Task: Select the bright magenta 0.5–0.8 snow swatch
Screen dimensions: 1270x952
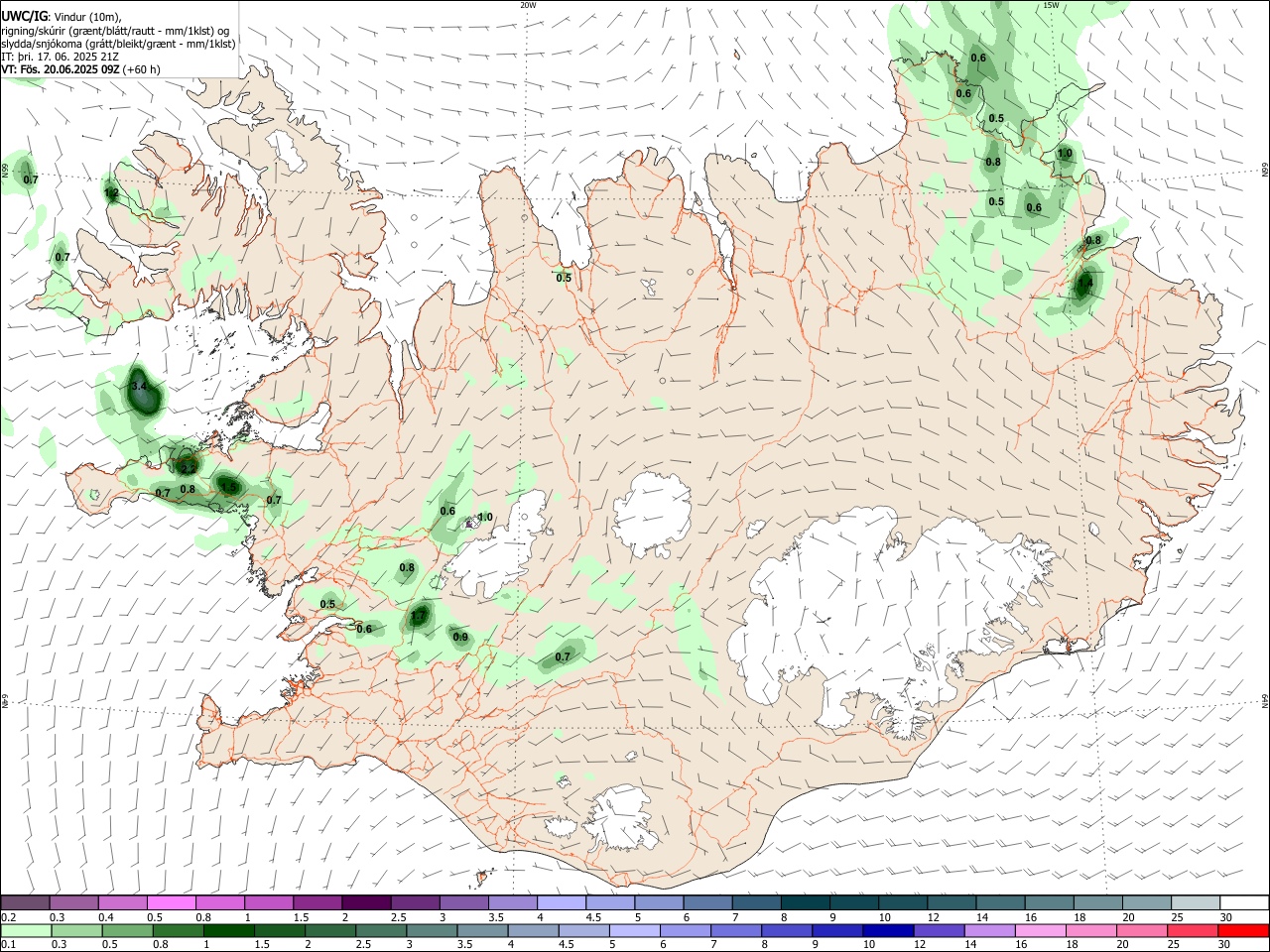Action: point(172,903)
